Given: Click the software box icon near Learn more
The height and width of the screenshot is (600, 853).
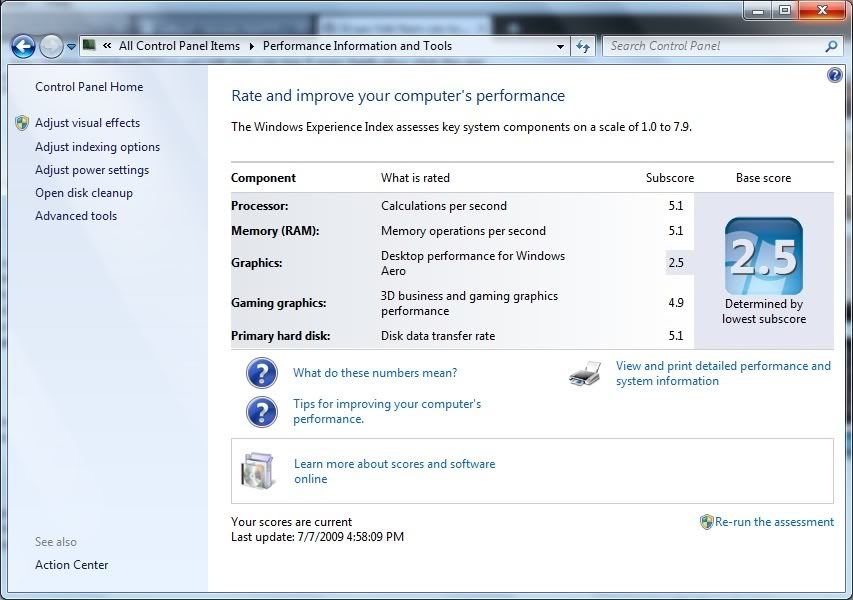Looking at the screenshot, I should pyautogui.click(x=257, y=471).
